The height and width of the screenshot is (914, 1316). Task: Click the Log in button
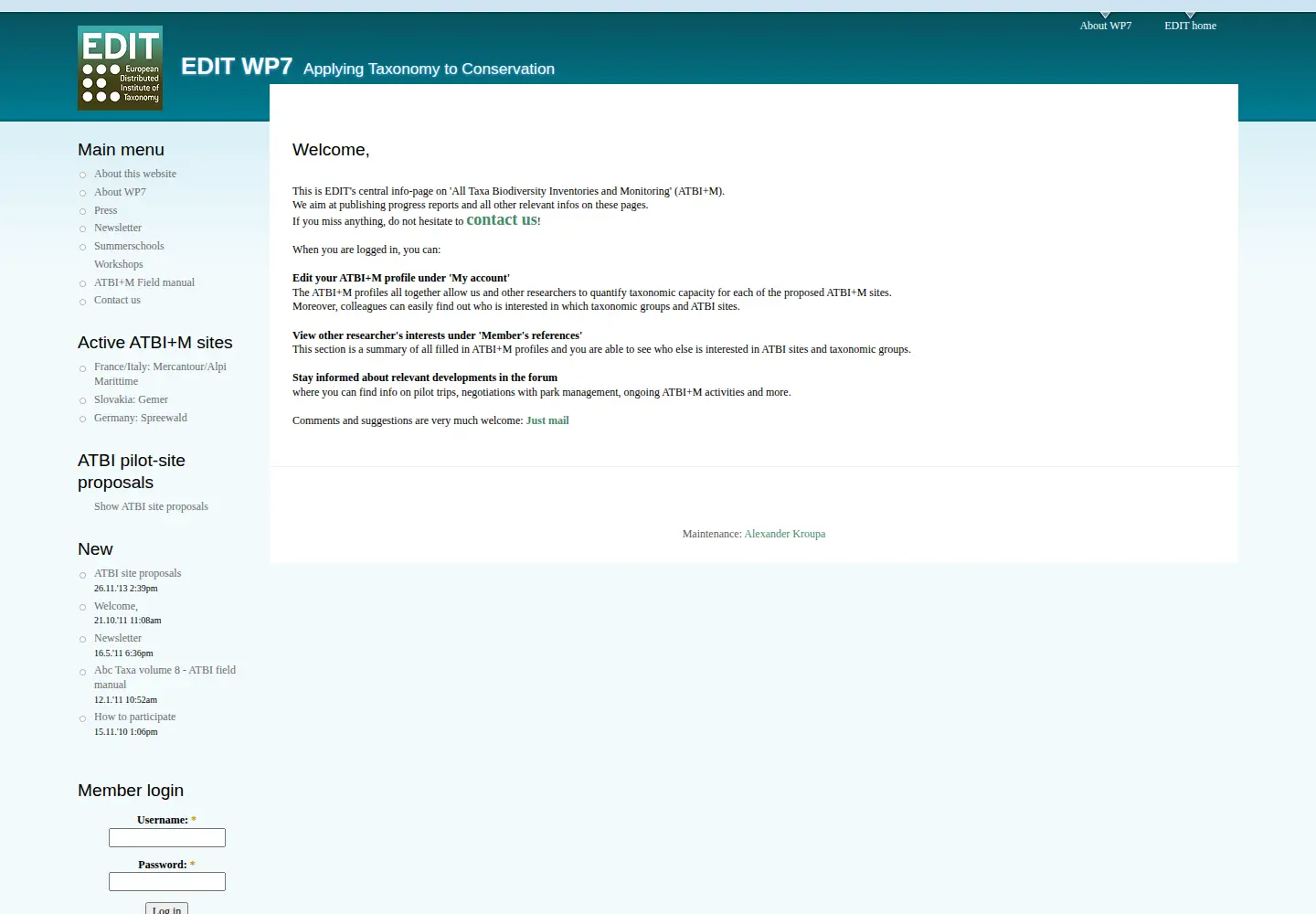click(166, 909)
